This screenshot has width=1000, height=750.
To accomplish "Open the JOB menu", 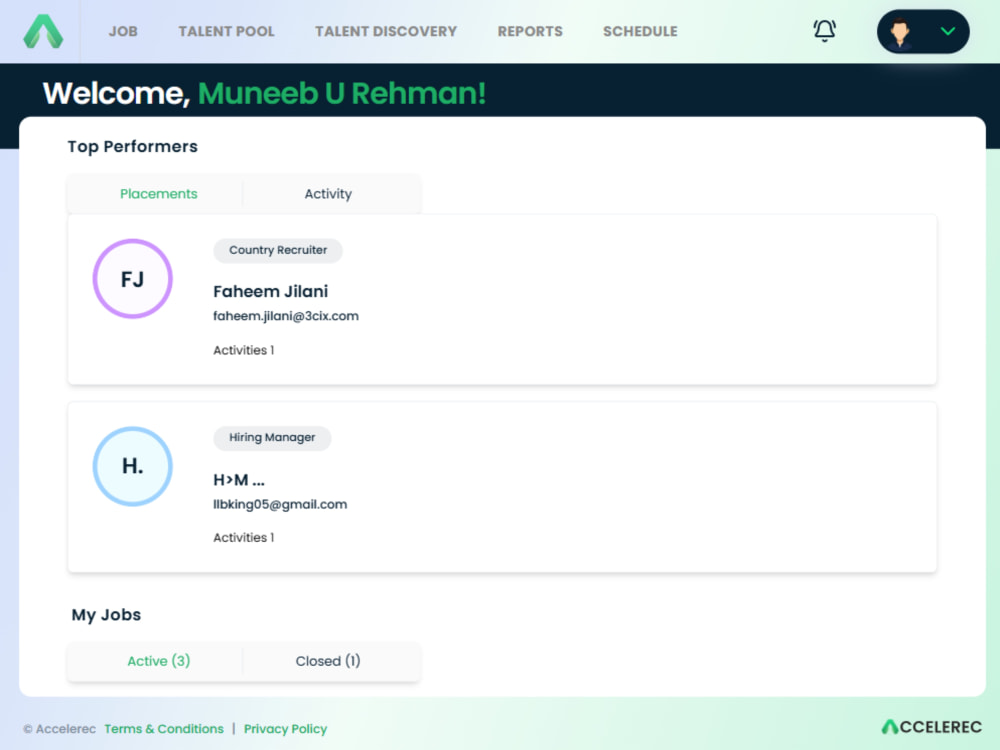I will [x=123, y=31].
